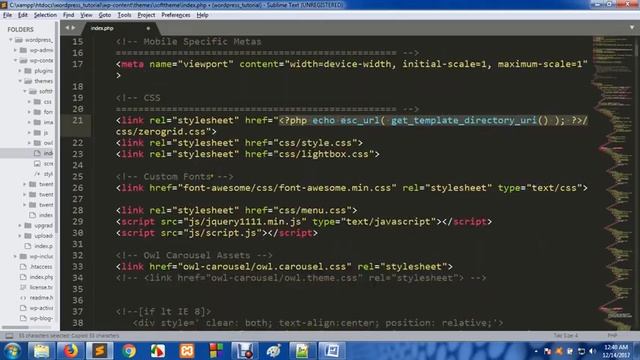
Task: Open the Project menu
Action: (x=146, y=15)
